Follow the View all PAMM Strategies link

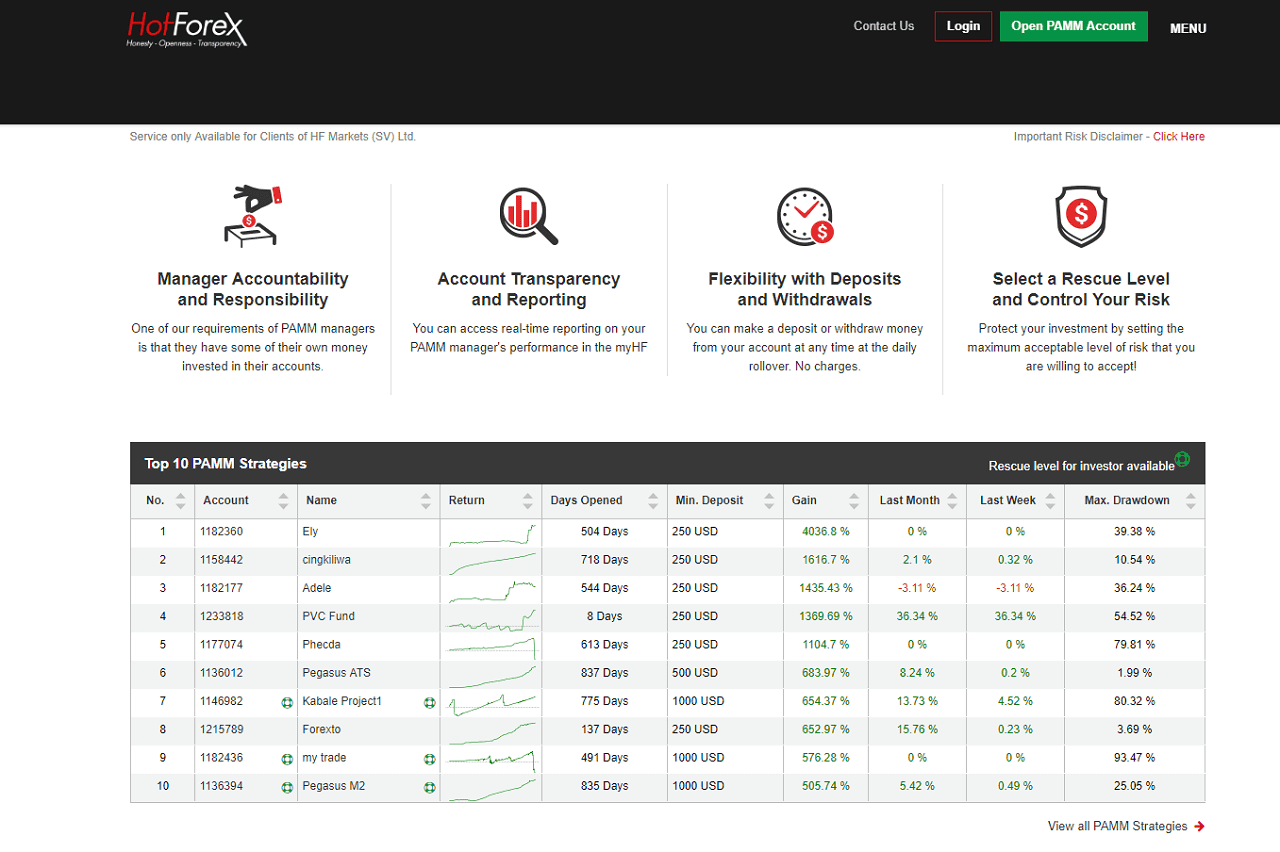[1118, 826]
